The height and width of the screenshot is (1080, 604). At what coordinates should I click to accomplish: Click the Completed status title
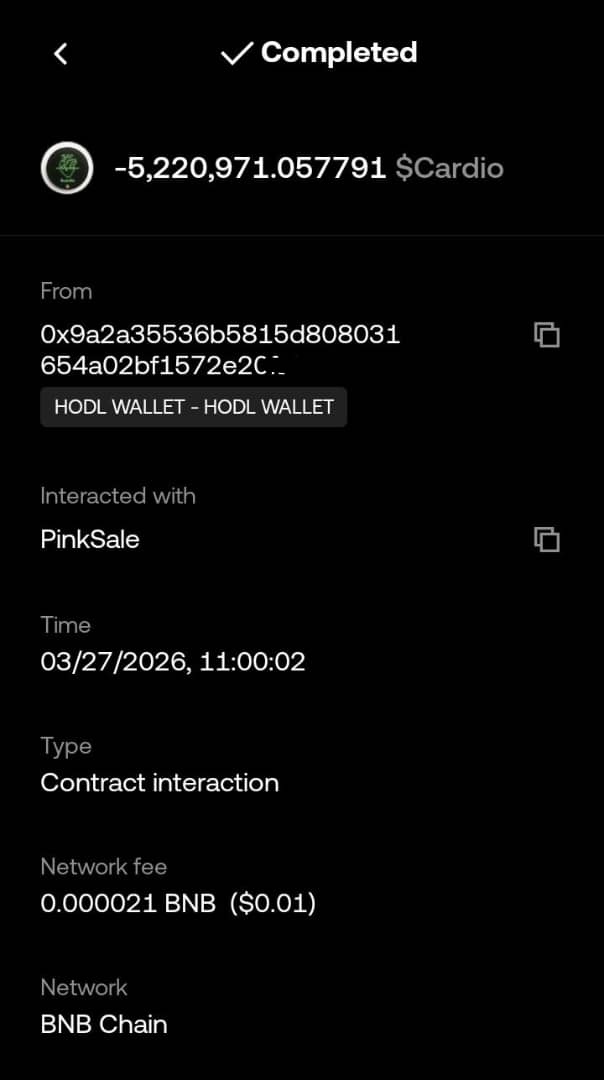[x=338, y=53]
